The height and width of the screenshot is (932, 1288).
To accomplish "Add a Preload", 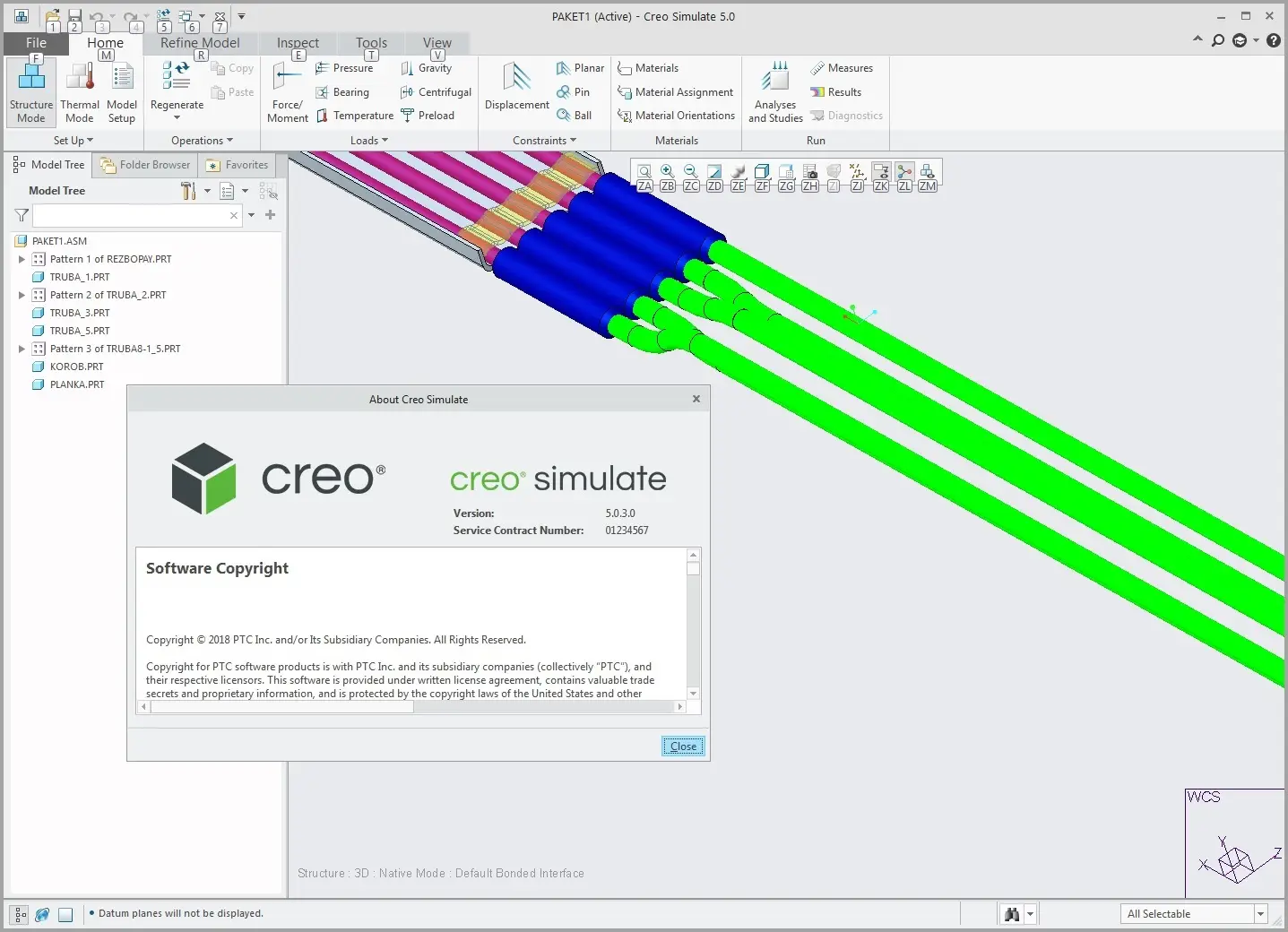I will (x=428, y=116).
